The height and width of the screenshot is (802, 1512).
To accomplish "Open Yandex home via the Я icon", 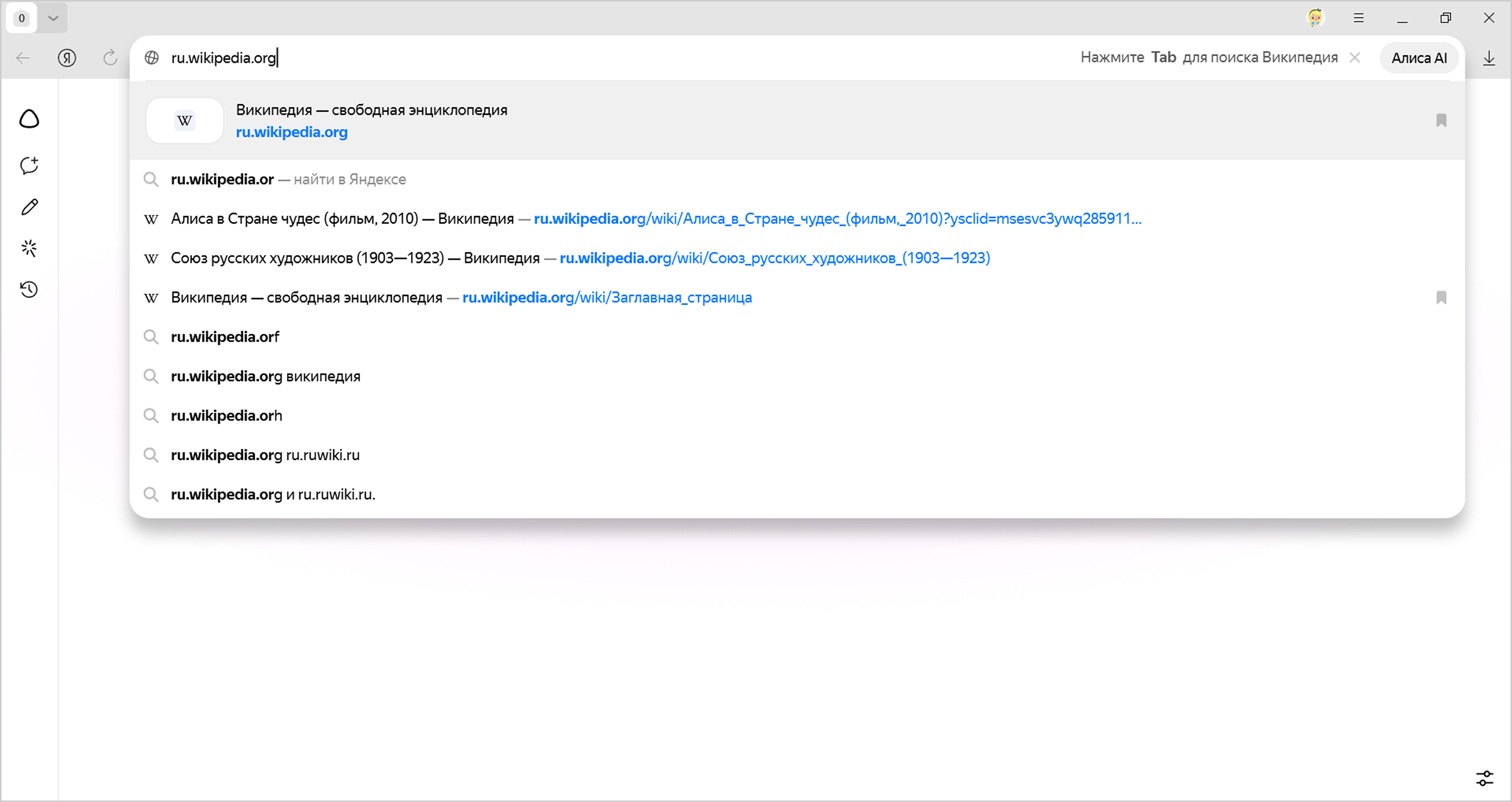I will (67, 57).
